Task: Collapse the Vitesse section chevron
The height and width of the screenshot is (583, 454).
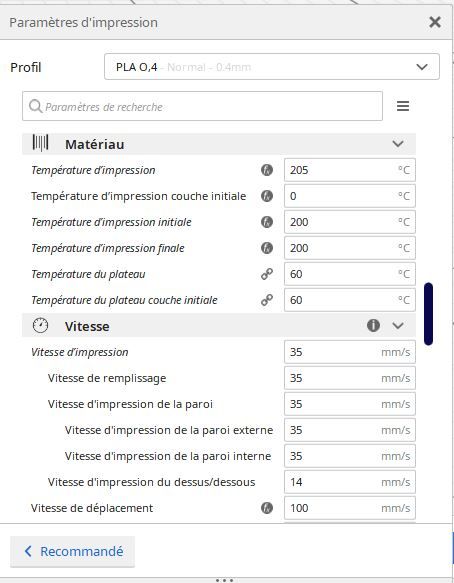Action: click(x=398, y=326)
